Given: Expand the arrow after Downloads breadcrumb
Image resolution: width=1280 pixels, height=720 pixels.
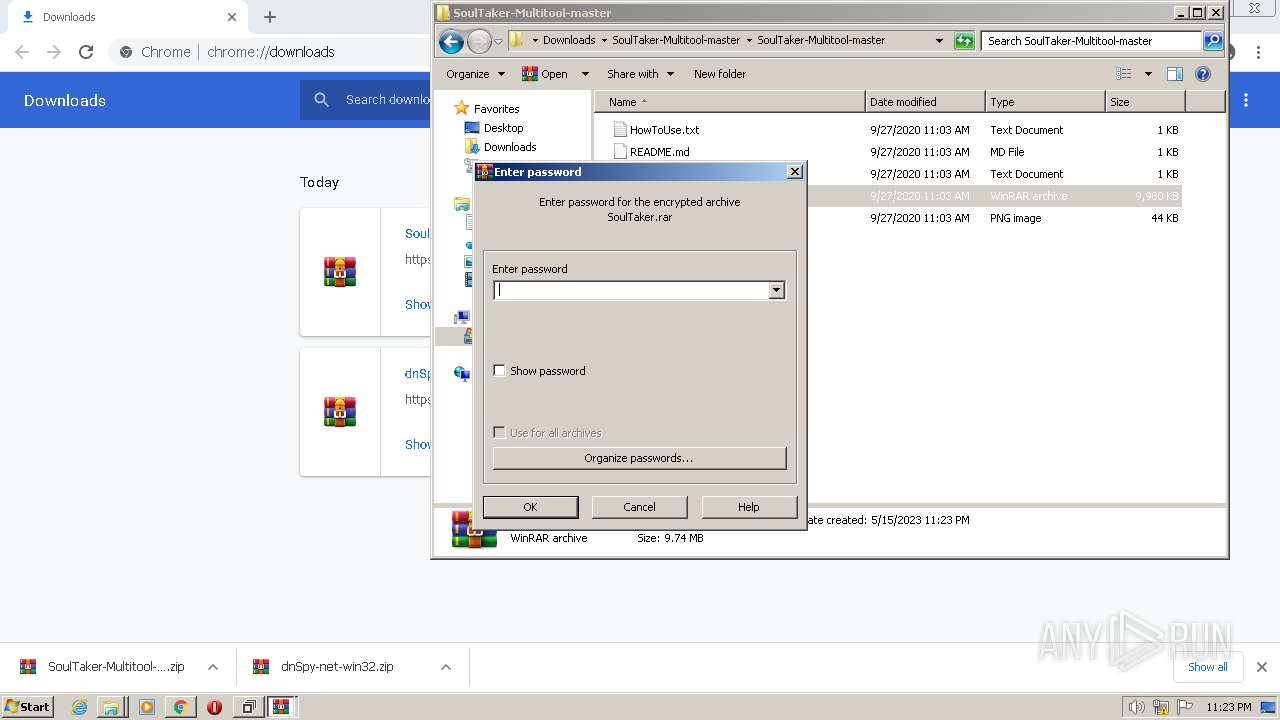Looking at the screenshot, I should (x=604, y=41).
